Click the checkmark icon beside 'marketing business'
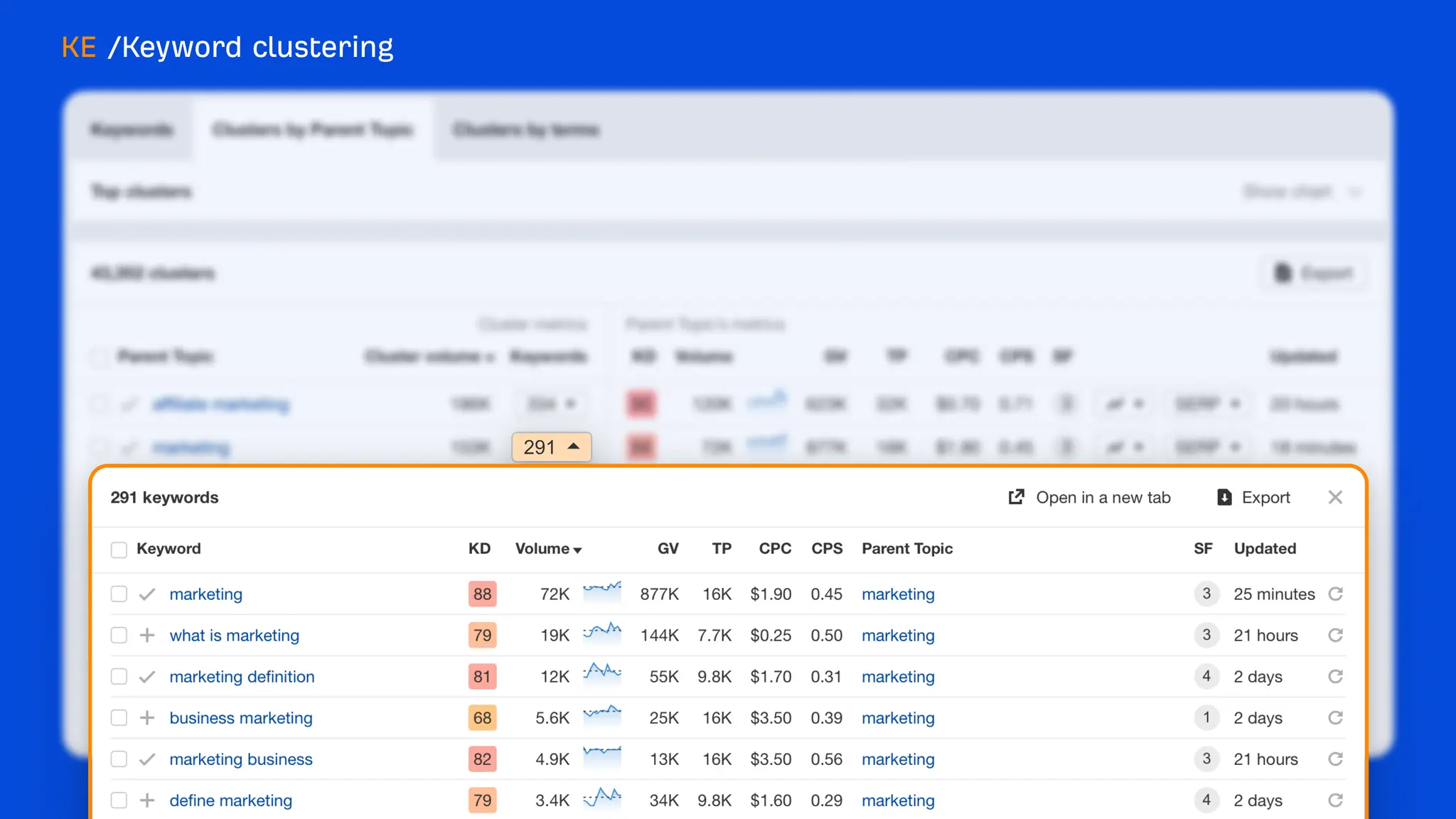The width and height of the screenshot is (1456, 819). pyautogui.click(x=147, y=759)
